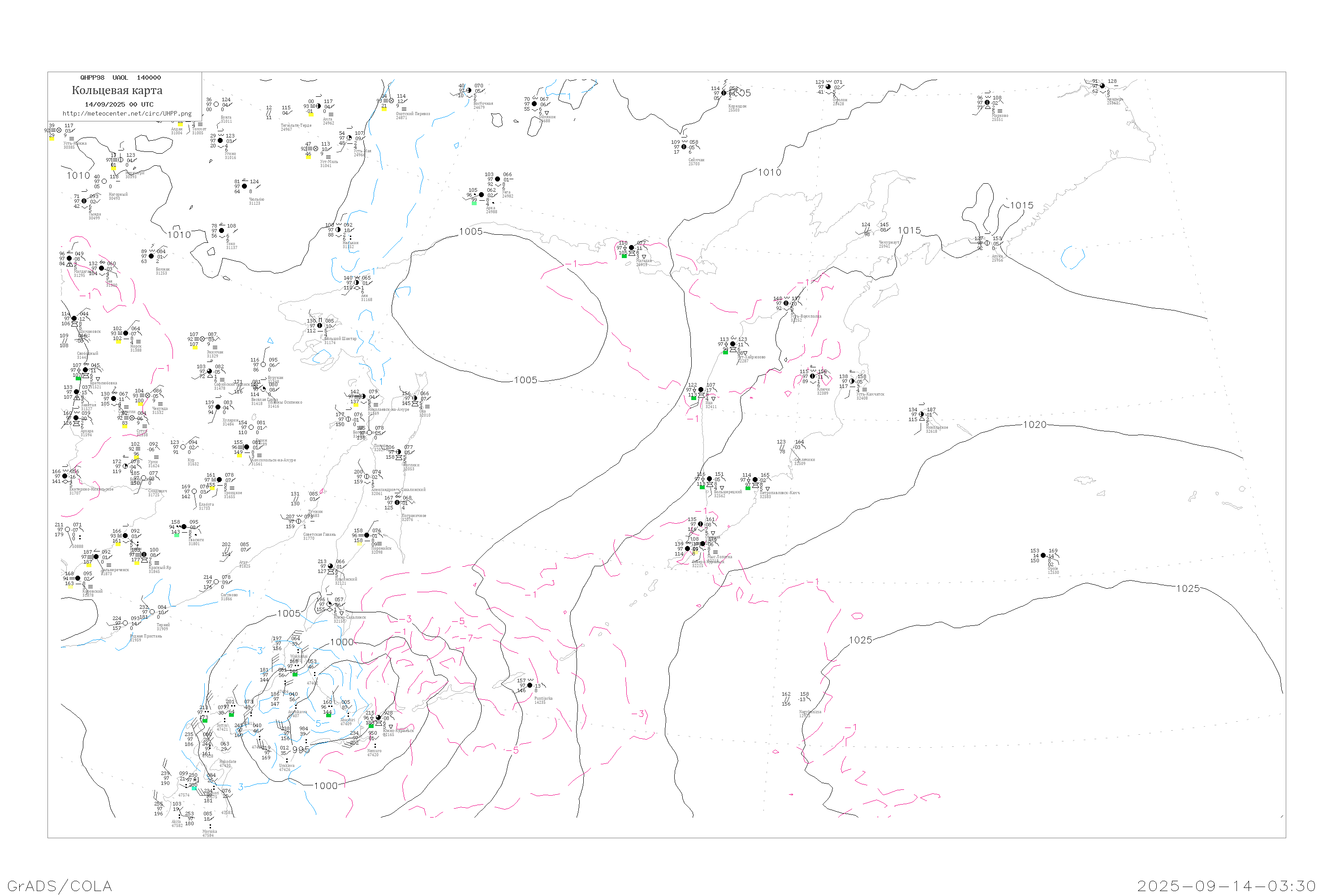The width and height of the screenshot is (1344, 896).
Task: Click the QHPP98 UAOL 140000 header code
Action: click(x=121, y=78)
